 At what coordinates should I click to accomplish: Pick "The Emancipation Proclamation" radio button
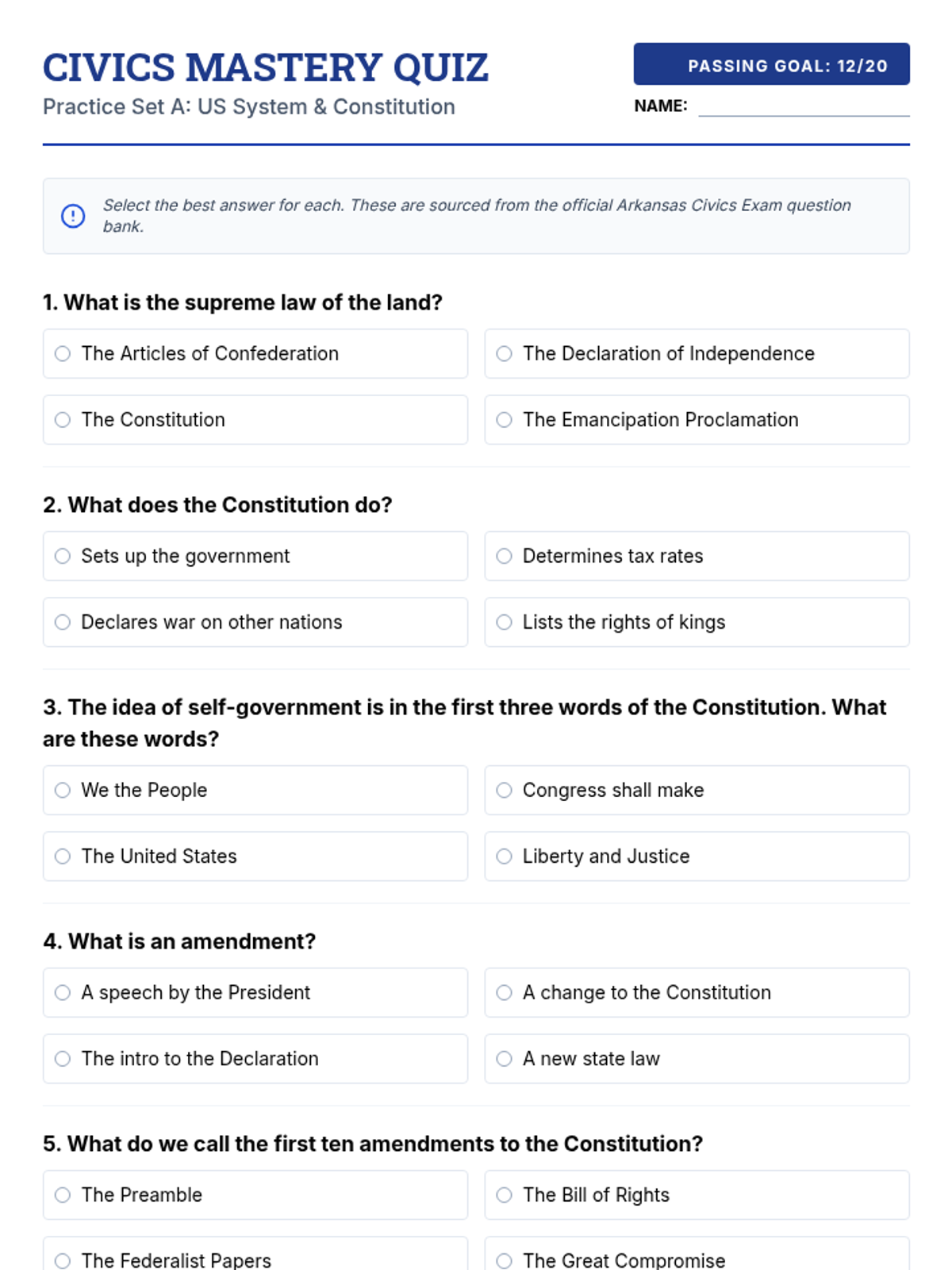pyautogui.click(x=504, y=420)
